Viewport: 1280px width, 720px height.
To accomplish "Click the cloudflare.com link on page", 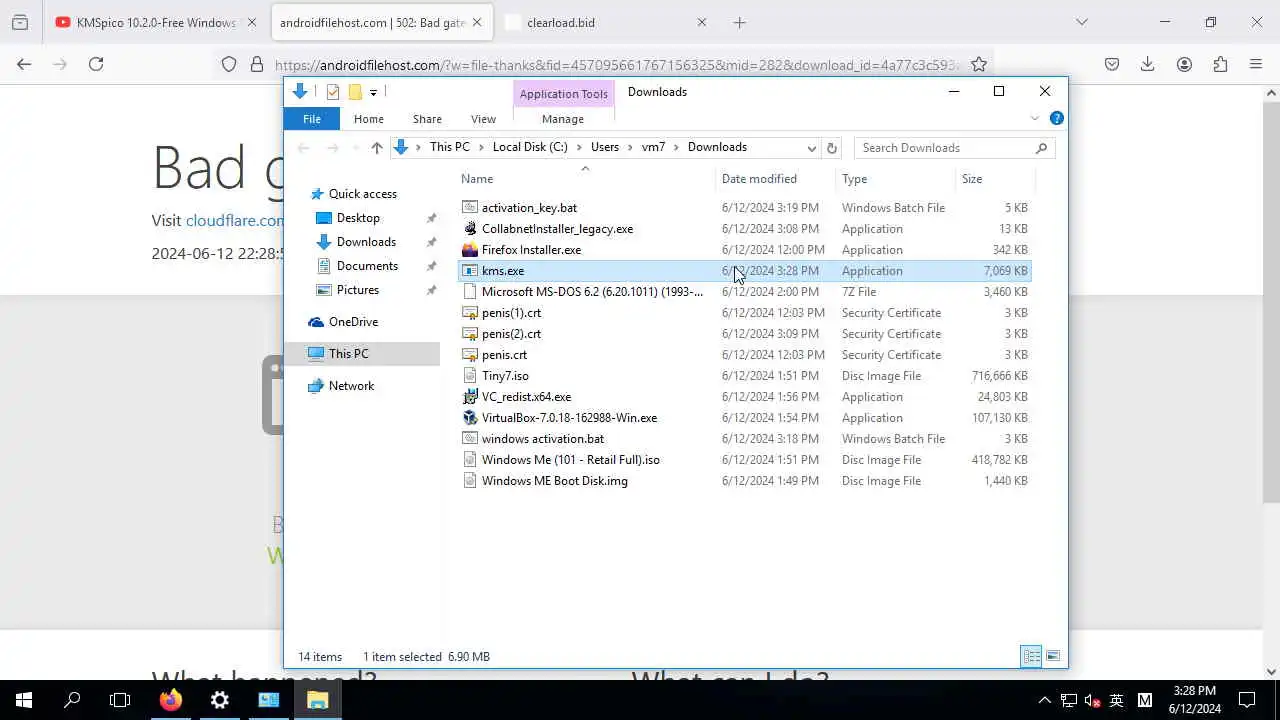I will tap(235, 220).
